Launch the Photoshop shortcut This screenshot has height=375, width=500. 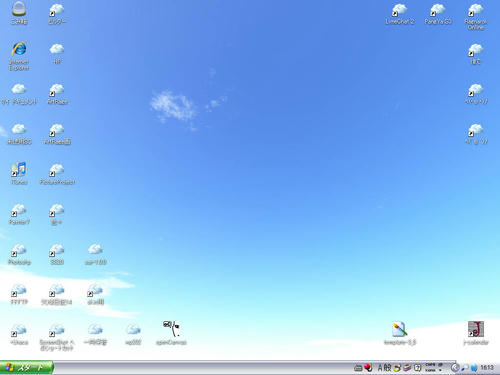pos(19,249)
